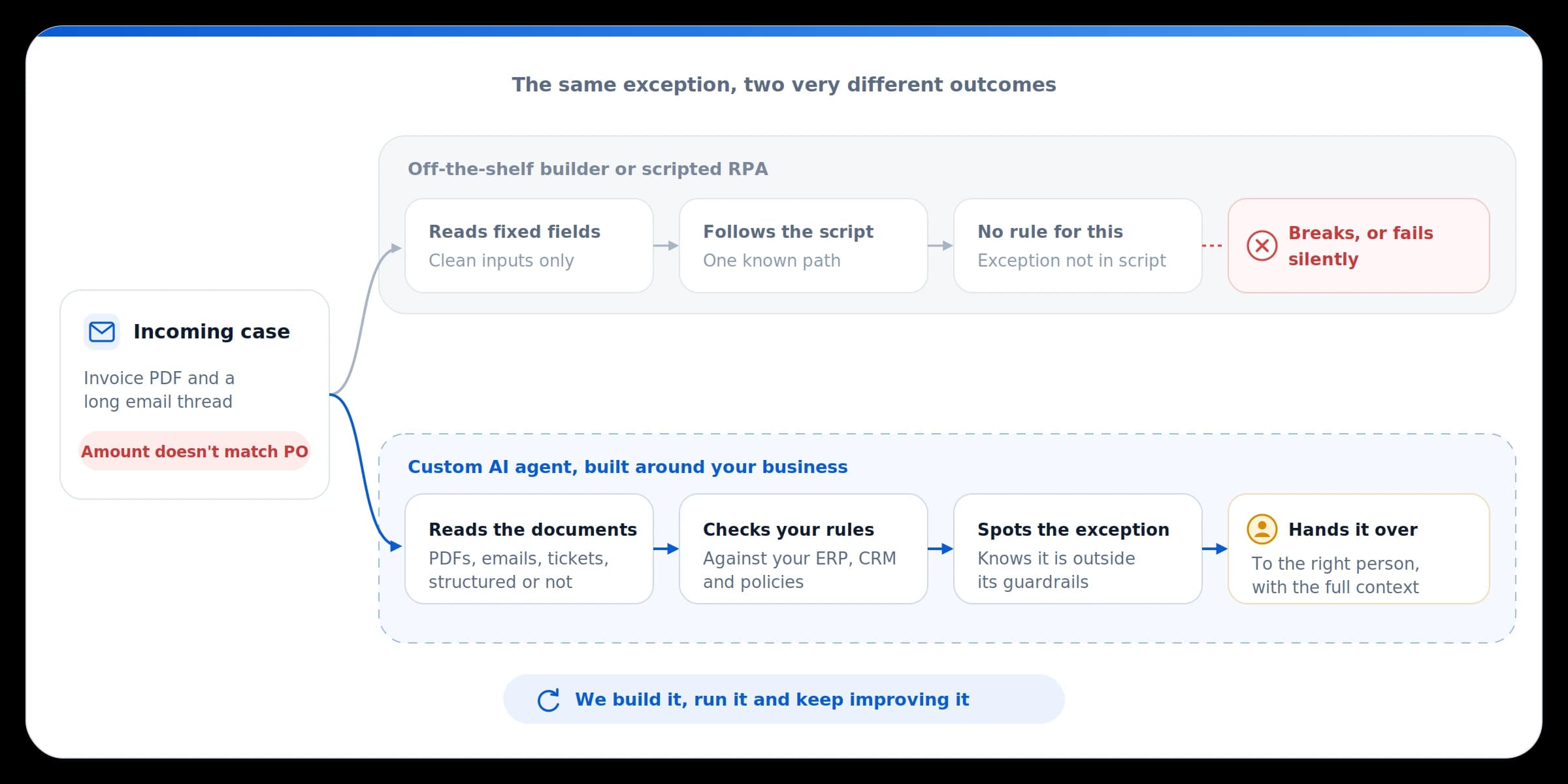
Task: Select the "Spots the exception" card
Action: pyautogui.click(x=1078, y=549)
